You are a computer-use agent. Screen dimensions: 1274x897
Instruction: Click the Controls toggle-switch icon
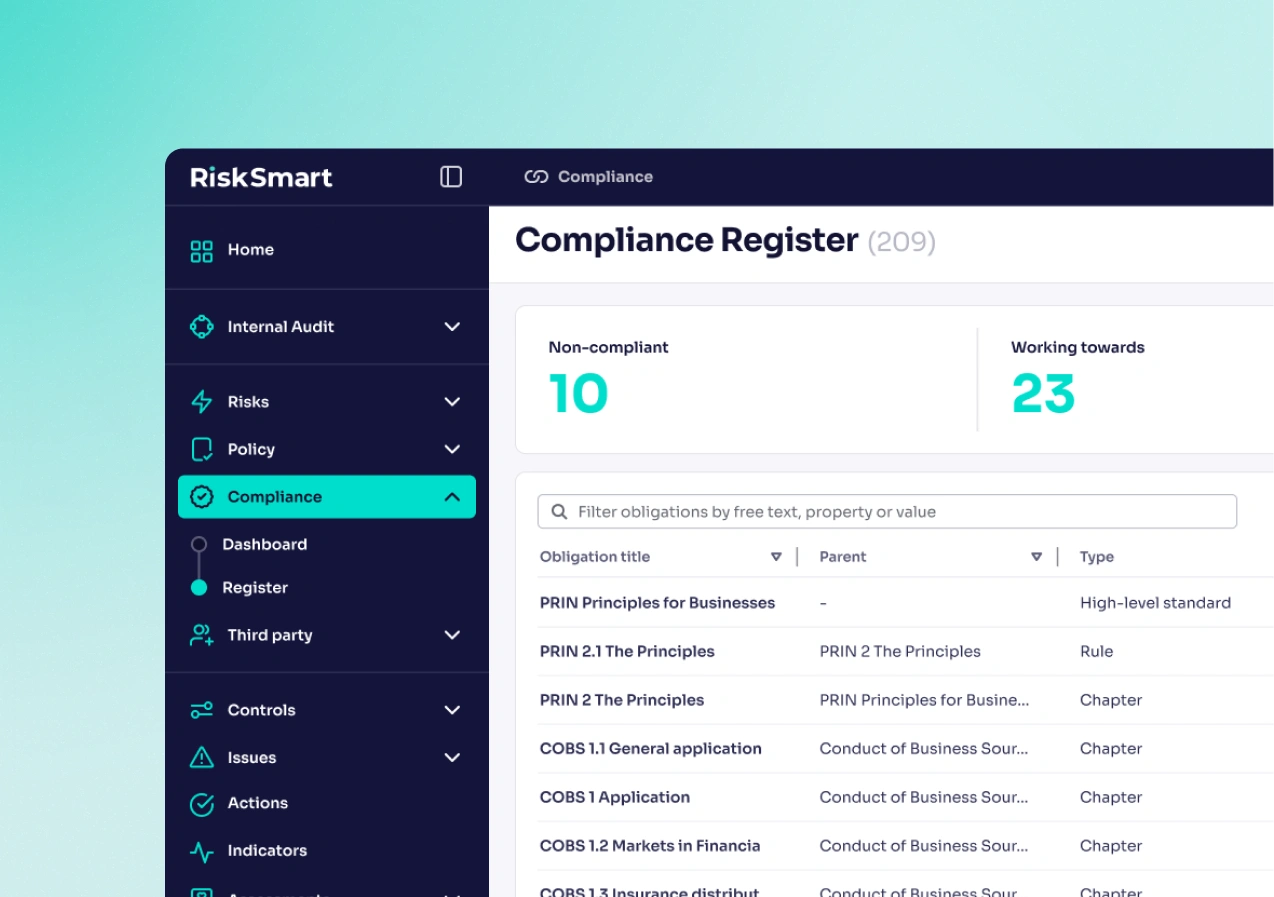click(x=201, y=709)
